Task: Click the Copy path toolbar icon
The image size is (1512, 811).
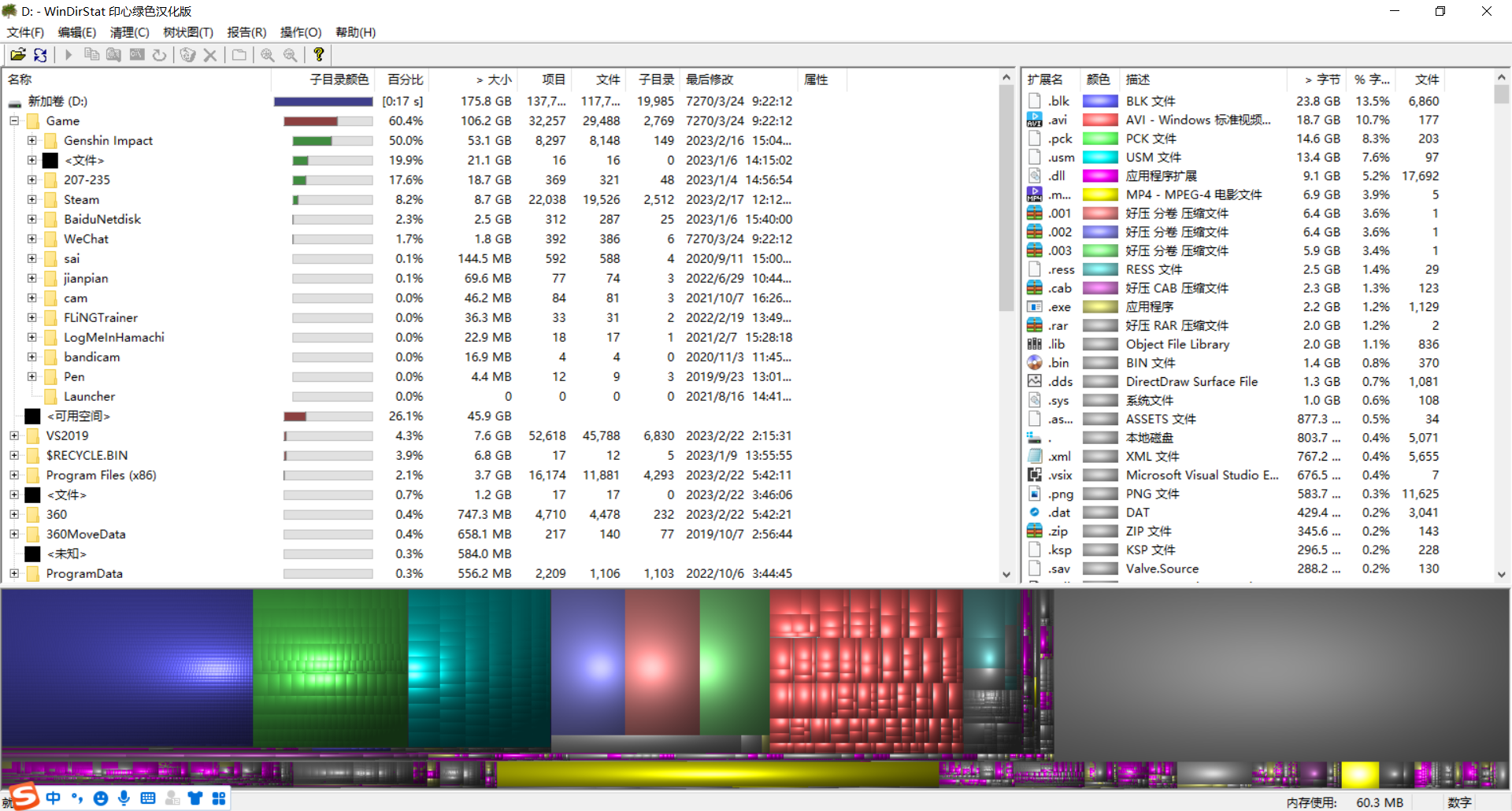Action: (91, 54)
